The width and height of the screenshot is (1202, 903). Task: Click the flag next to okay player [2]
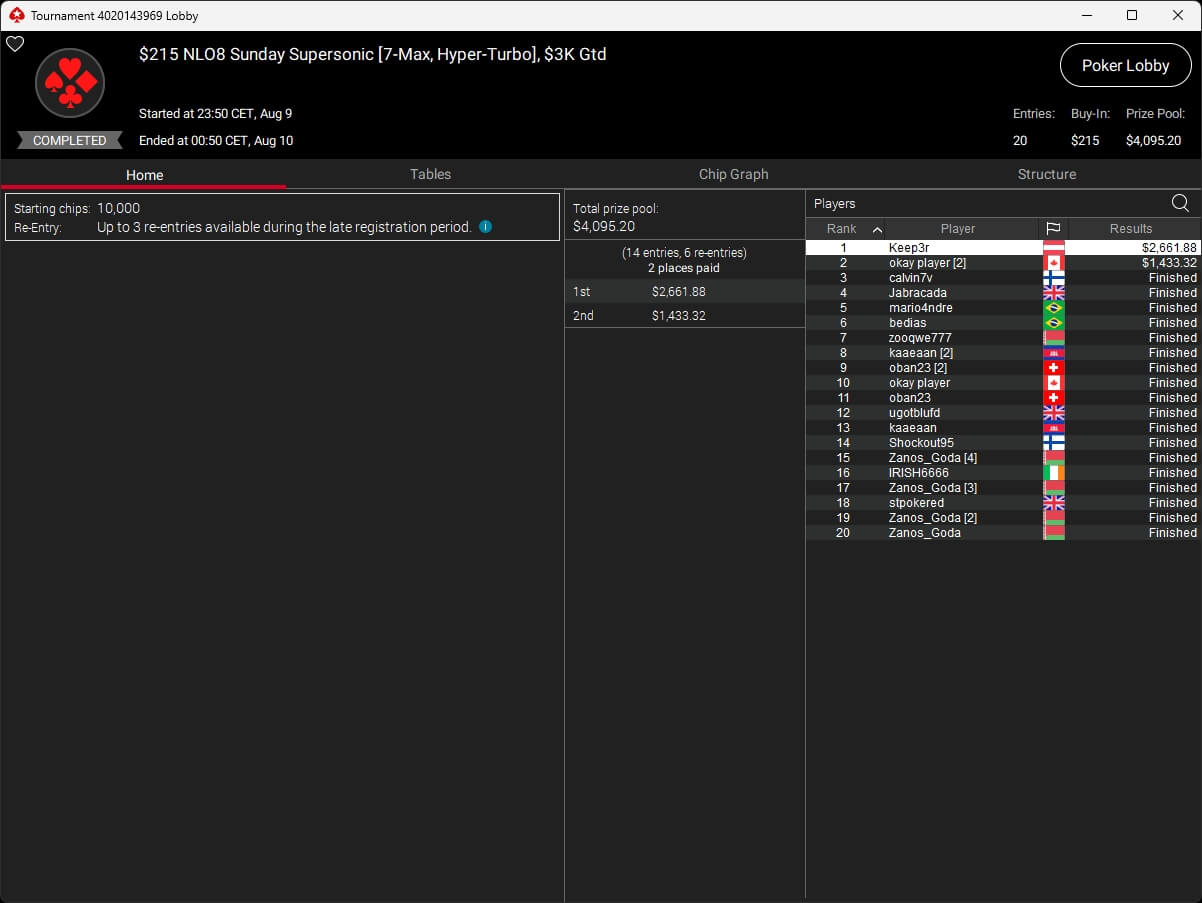point(1054,263)
